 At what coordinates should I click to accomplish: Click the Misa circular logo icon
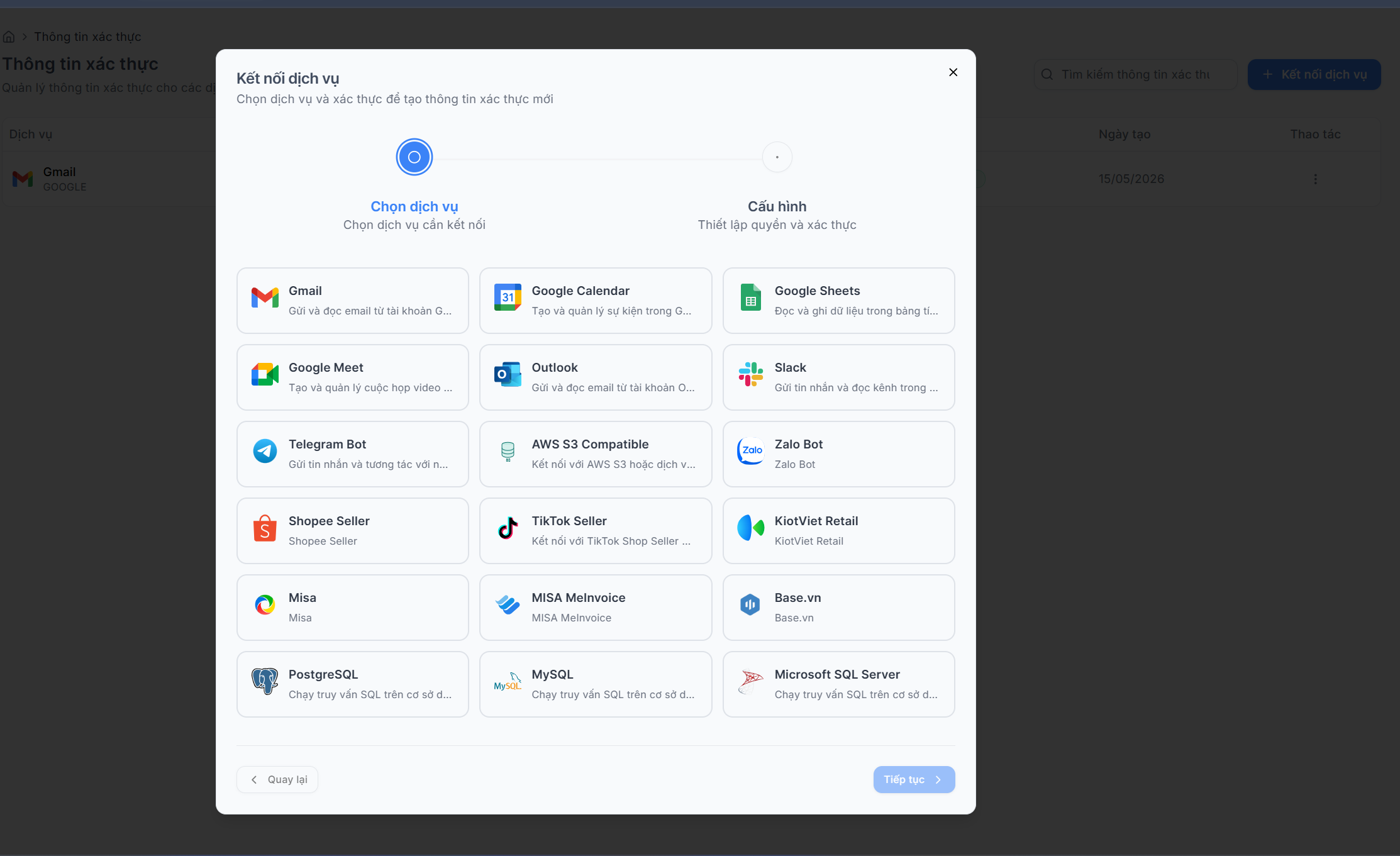(x=265, y=604)
